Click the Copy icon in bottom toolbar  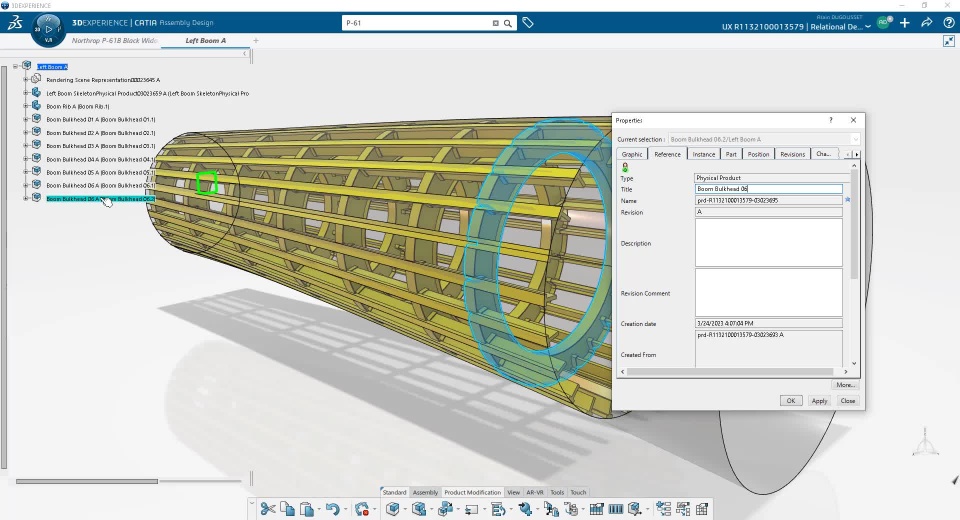(x=287, y=508)
